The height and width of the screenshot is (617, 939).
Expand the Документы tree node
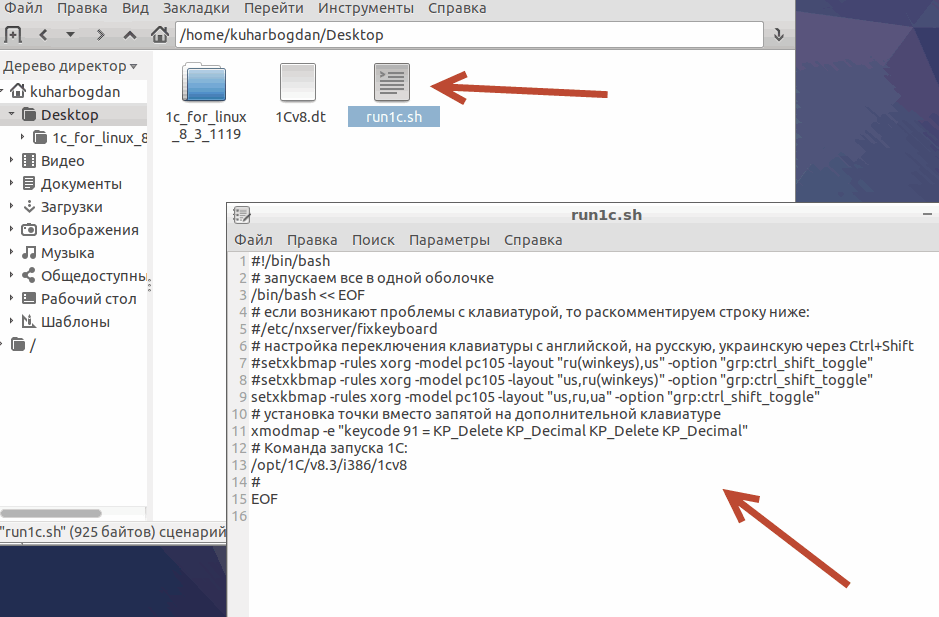11,184
